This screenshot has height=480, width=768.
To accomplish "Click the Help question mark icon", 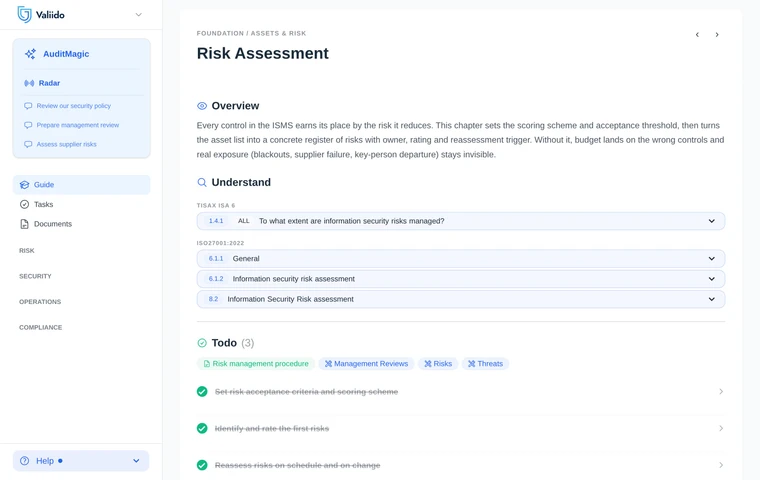I will [24, 461].
